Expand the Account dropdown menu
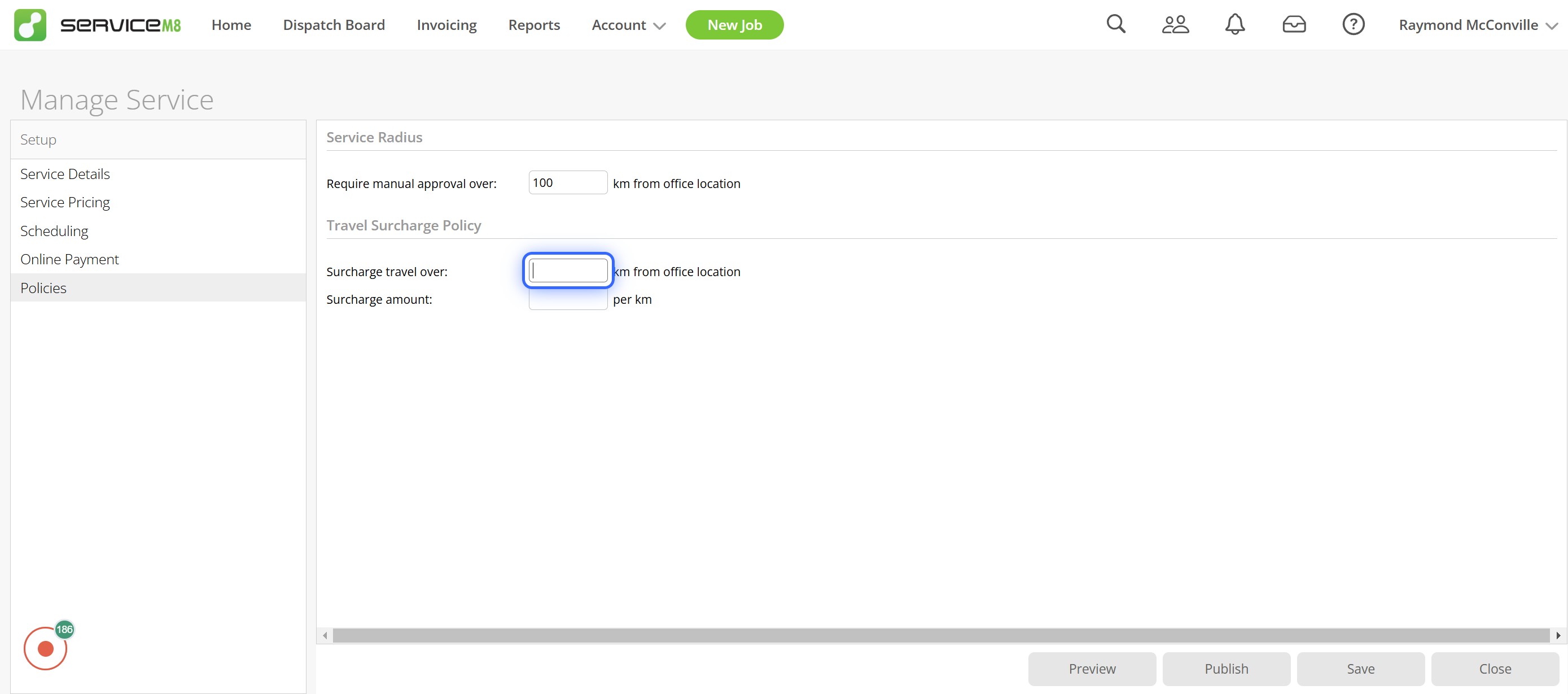 coord(628,25)
